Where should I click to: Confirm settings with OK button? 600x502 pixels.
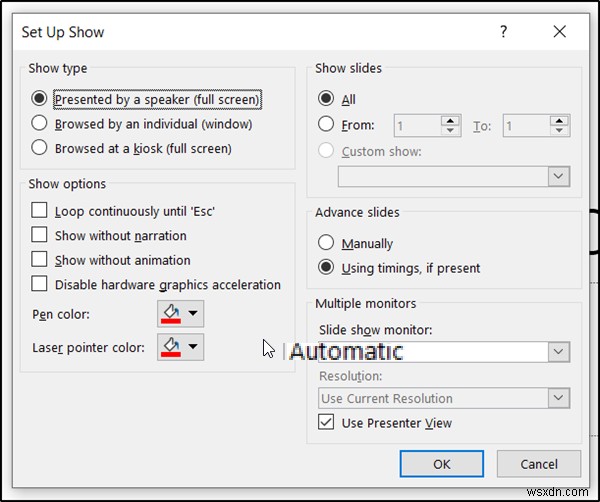pos(442,464)
